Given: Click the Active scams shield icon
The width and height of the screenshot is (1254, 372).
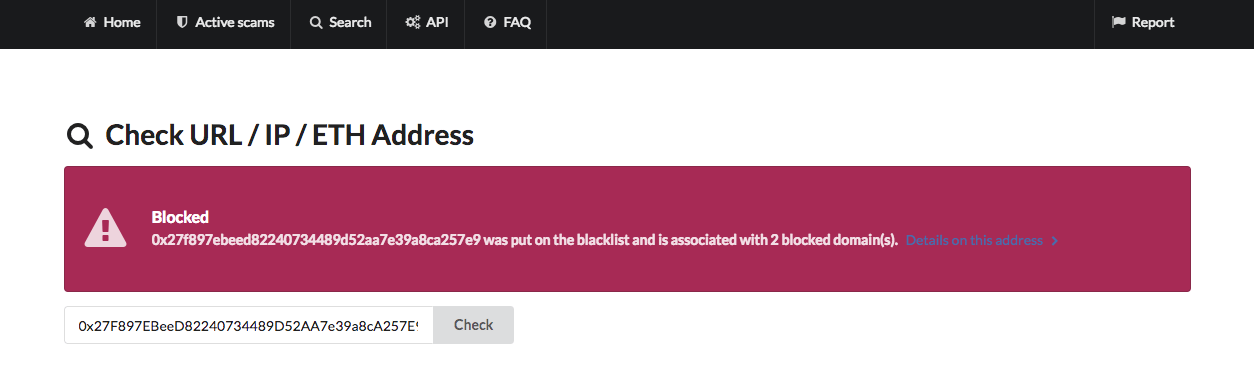Looking at the screenshot, I should [x=182, y=22].
